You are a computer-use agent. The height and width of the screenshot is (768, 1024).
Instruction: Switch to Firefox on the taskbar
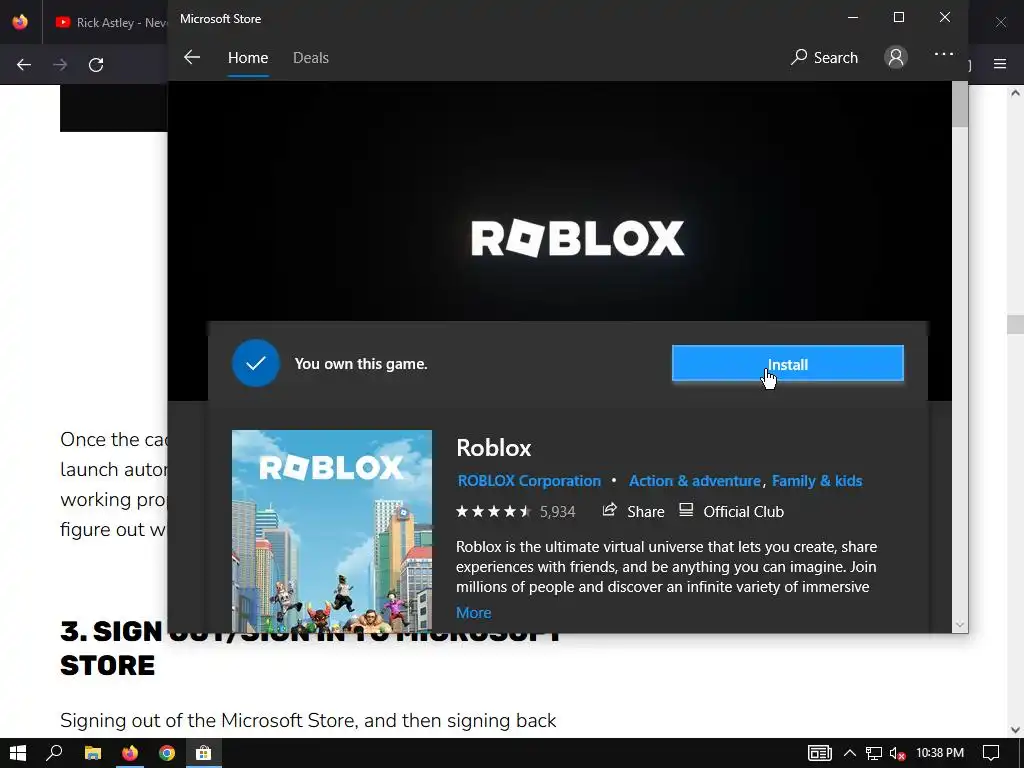(x=130, y=753)
